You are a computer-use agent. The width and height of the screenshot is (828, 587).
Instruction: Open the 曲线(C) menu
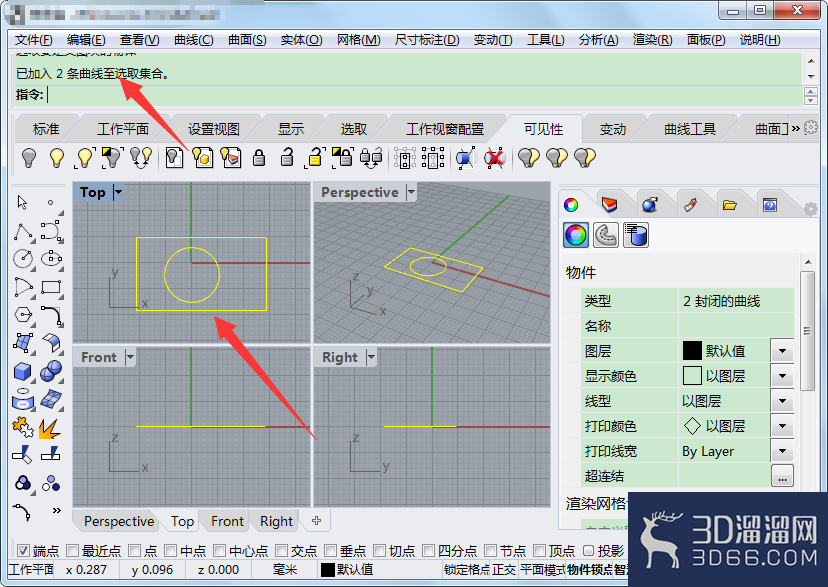pos(194,40)
